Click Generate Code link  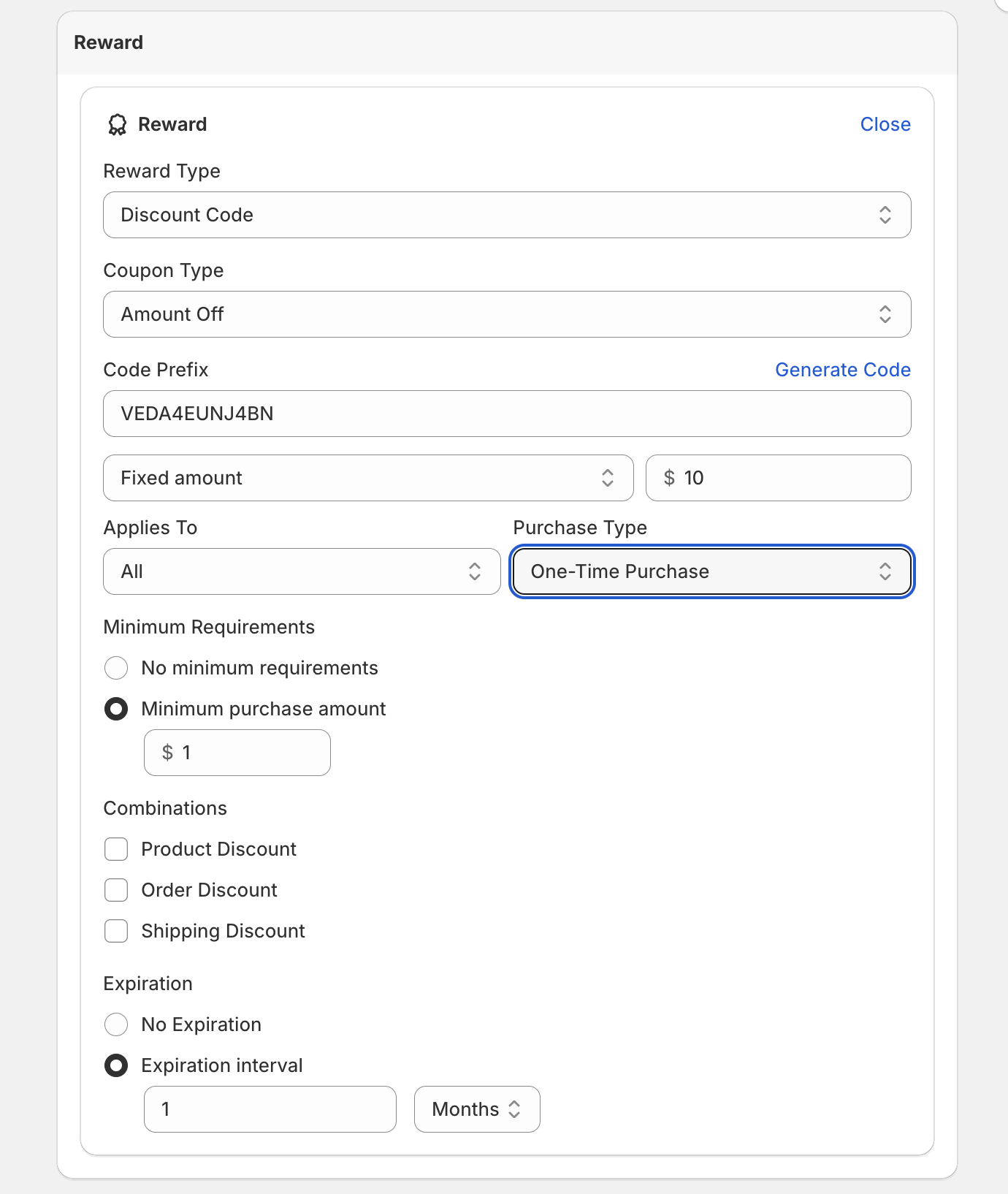click(842, 370)
